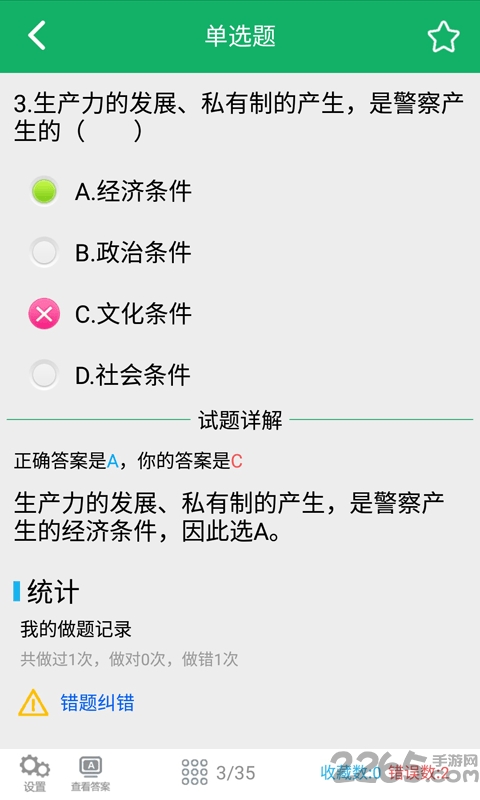Click the 3/35 question progress counter
This screenshot has width=480, height=800.
(236, 772)
